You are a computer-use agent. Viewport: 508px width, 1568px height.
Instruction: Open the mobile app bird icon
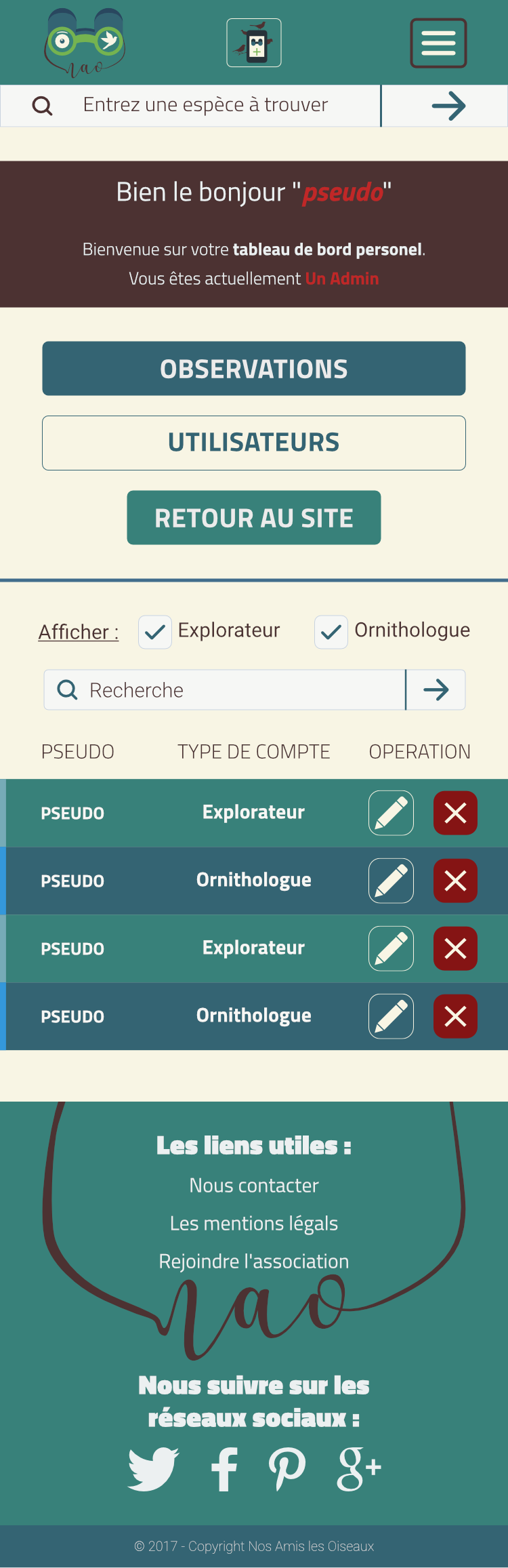click(254, 43)
